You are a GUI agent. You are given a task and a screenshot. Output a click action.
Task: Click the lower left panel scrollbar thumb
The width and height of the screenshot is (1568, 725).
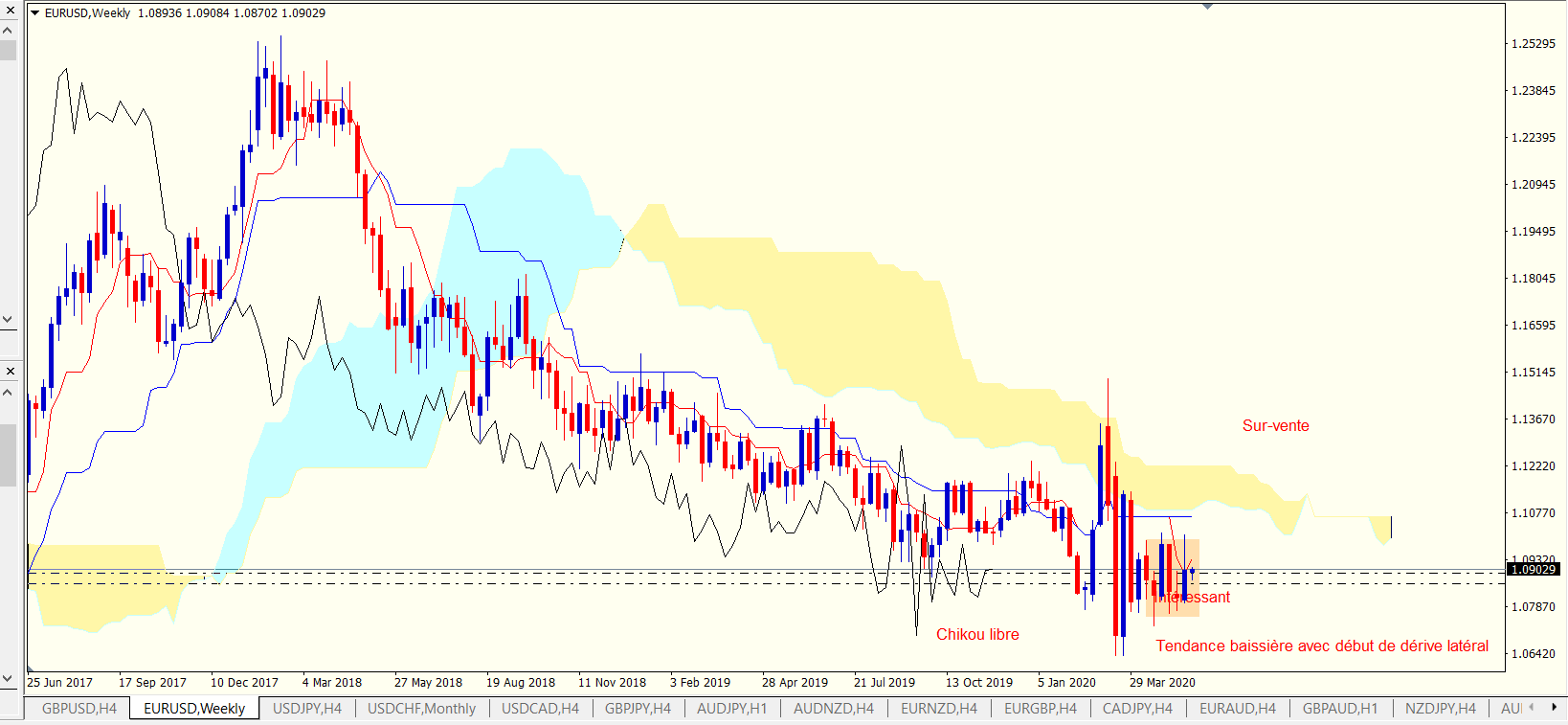pyautogui.click(x=9, y=455)
